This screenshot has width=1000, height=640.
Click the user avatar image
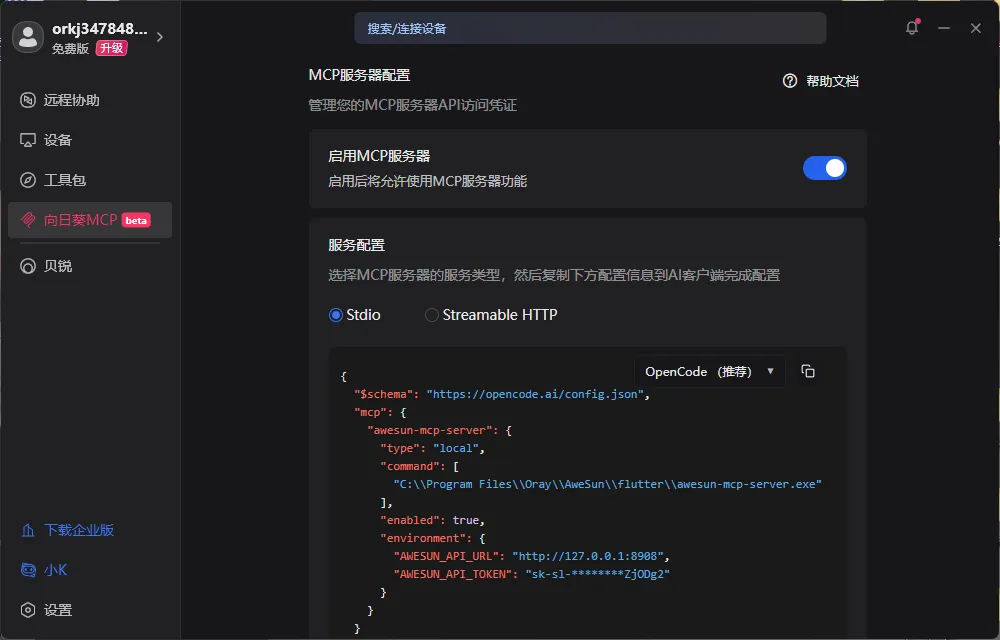tap(27, 39)
